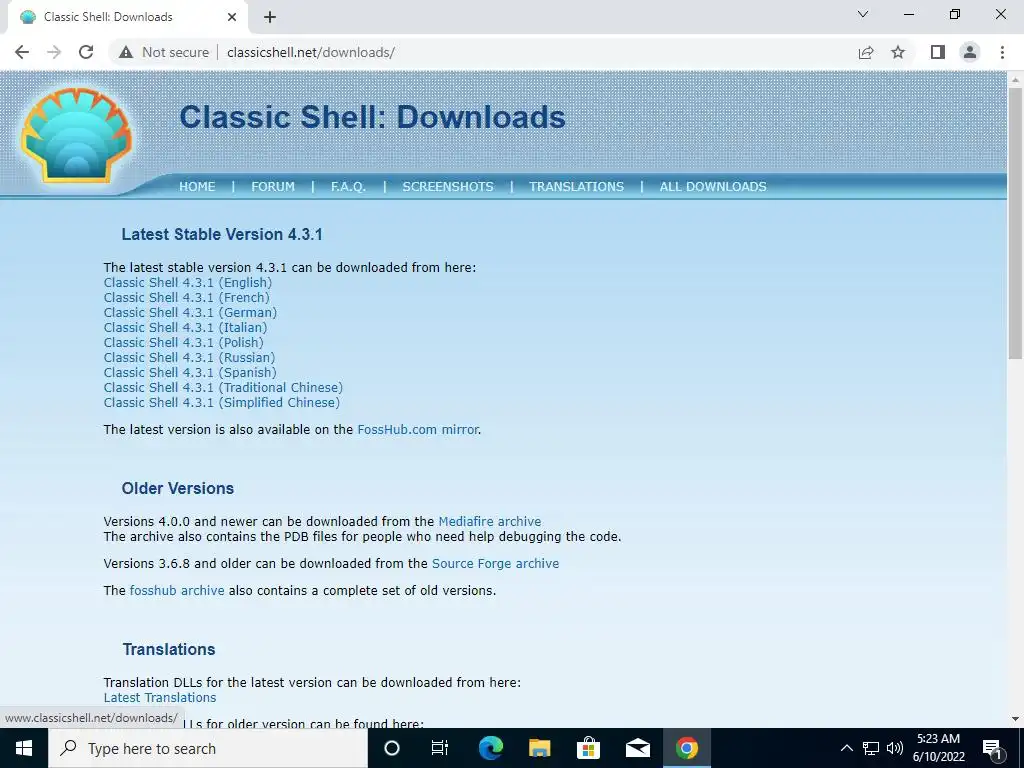Open the Latest Translations link
Screen dimensions: 1024x768
tap(160, 697)
